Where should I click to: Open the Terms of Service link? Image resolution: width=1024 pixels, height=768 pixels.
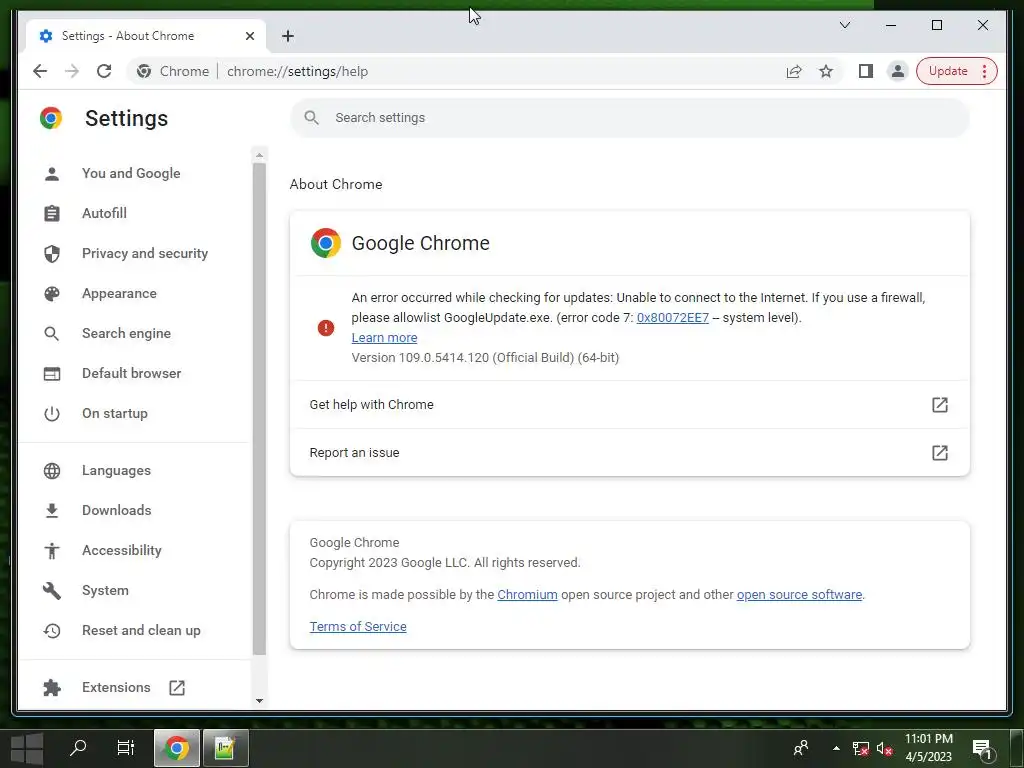pos(358,626)
